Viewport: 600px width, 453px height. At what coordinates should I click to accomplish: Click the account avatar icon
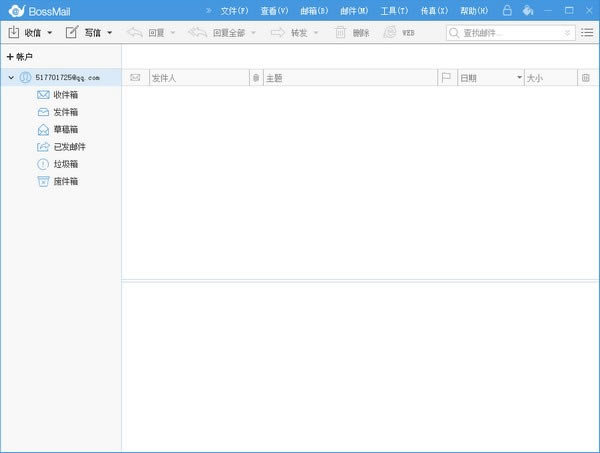(25, 78)
